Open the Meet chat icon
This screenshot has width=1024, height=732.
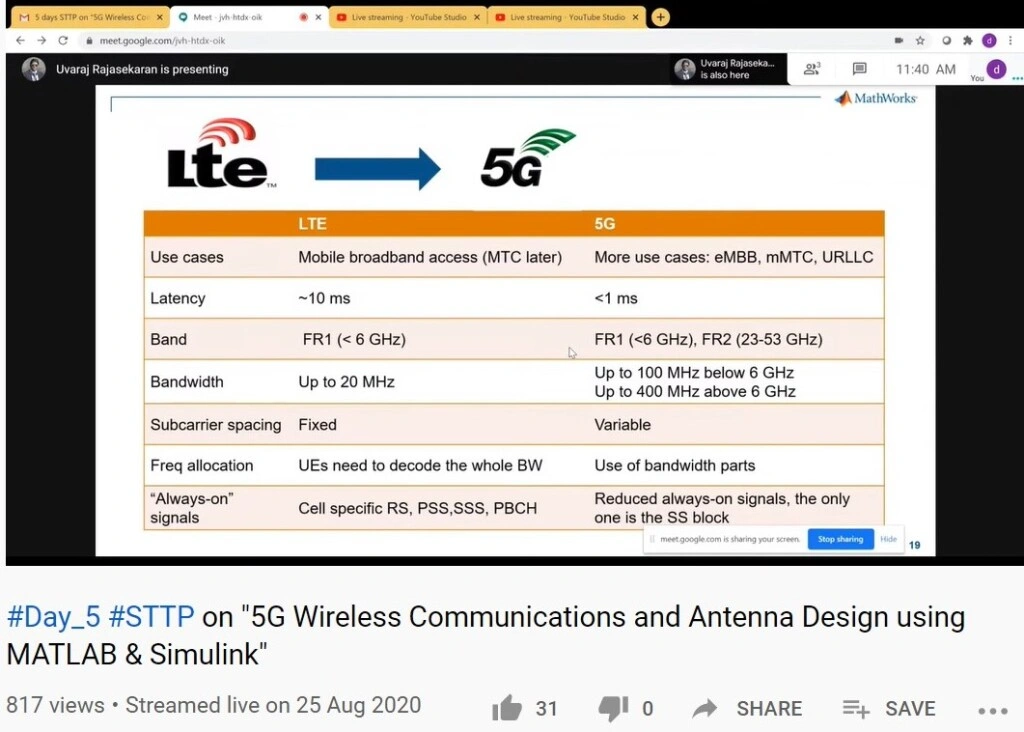tap(859, 69)
